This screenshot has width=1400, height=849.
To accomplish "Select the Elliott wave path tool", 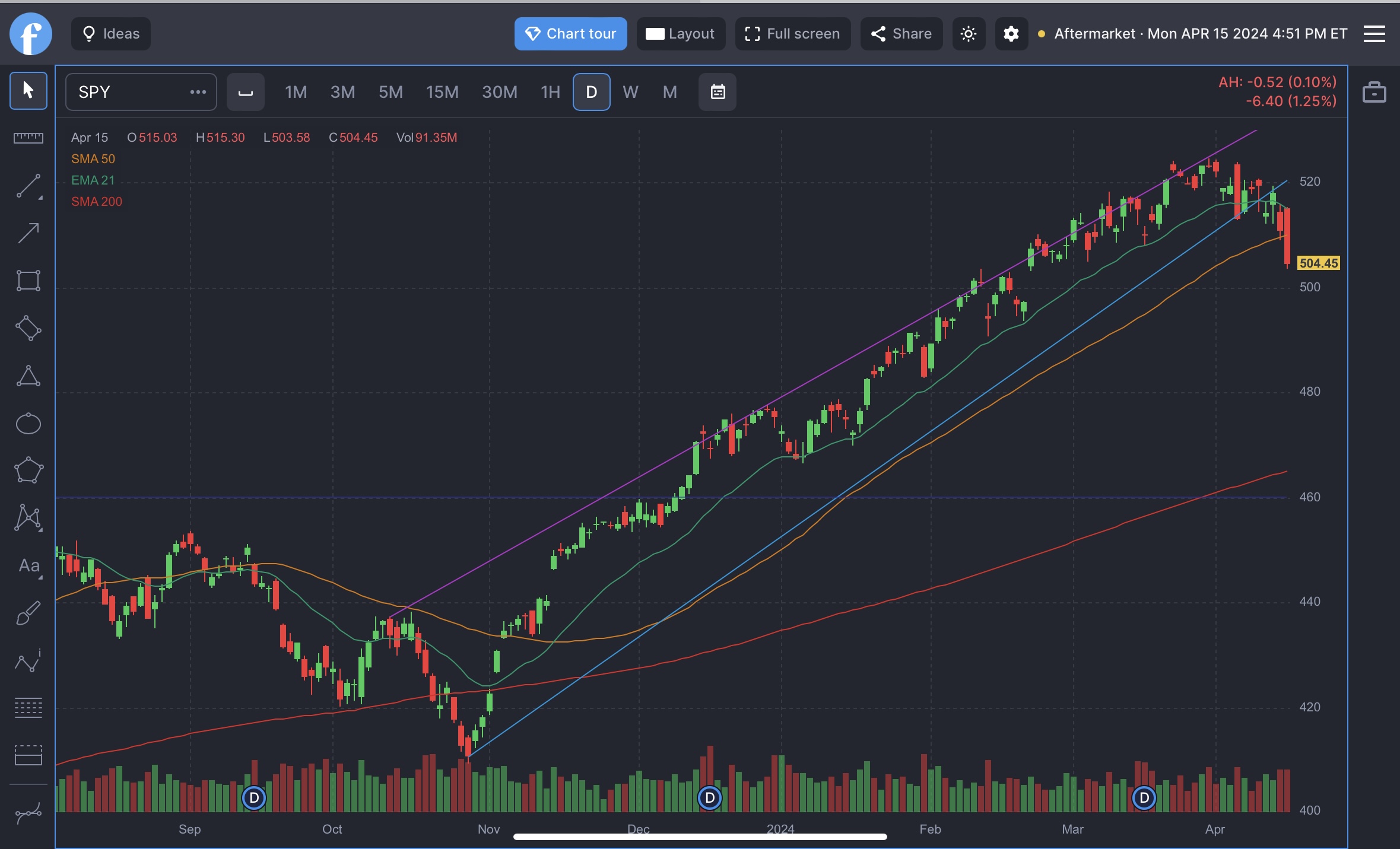I will click(x=28, y=661).
